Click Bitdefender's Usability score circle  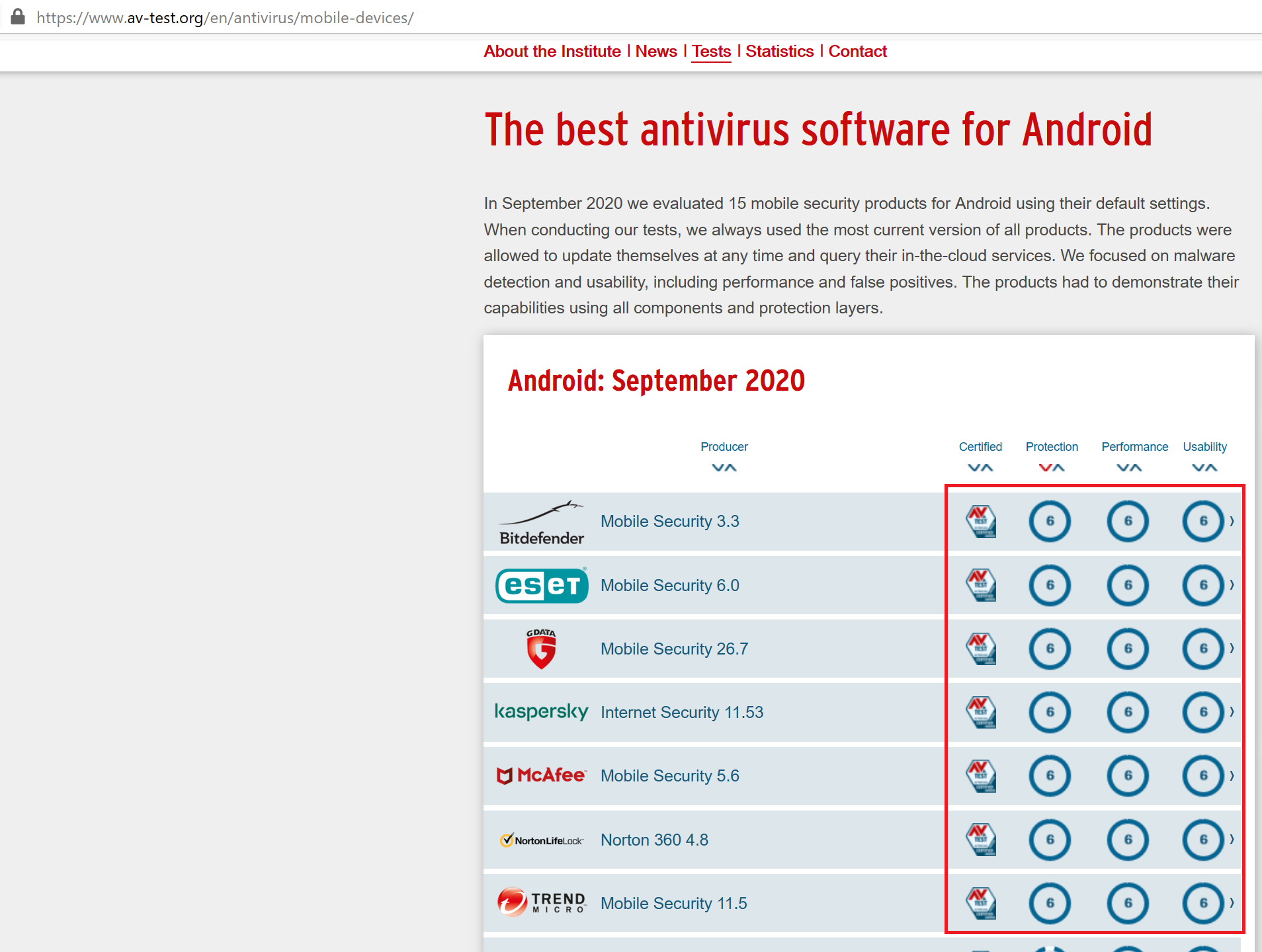point(1204,522)
